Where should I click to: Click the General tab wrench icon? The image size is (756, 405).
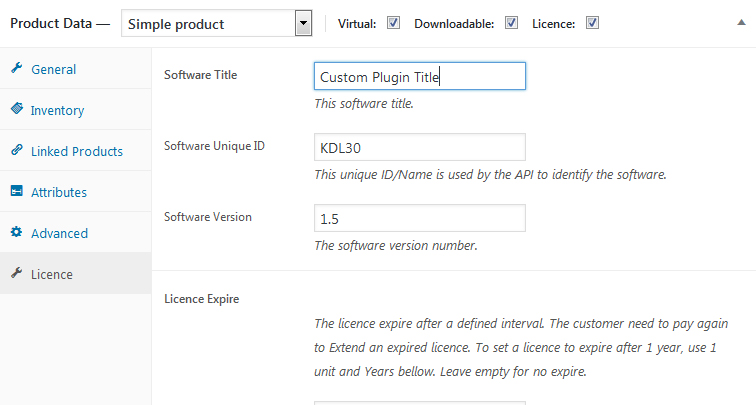17,68
